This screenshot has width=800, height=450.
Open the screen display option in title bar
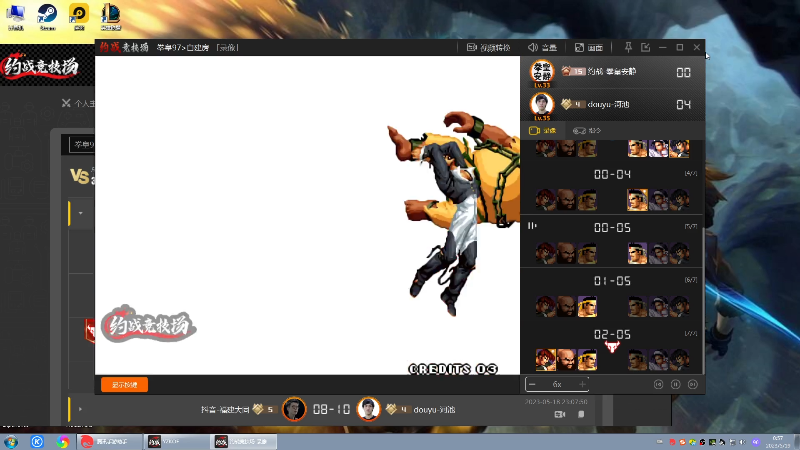(x=589, y=47)
